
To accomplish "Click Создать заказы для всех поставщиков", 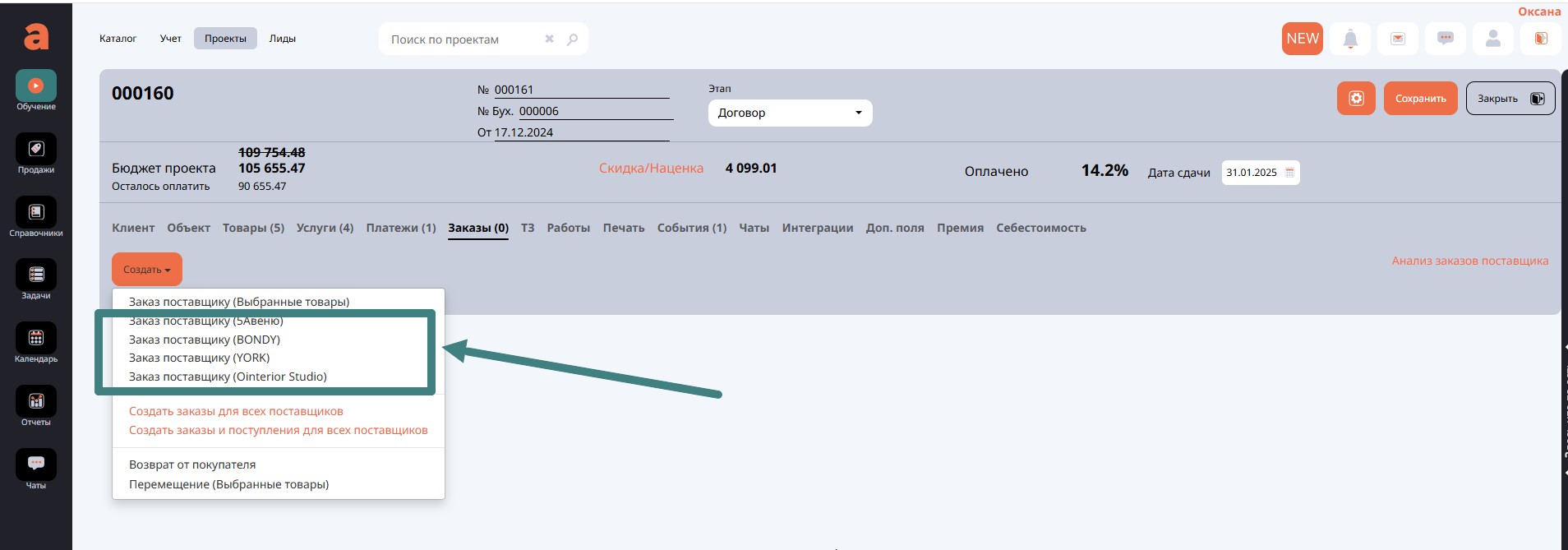I will [x=236, y=411].
